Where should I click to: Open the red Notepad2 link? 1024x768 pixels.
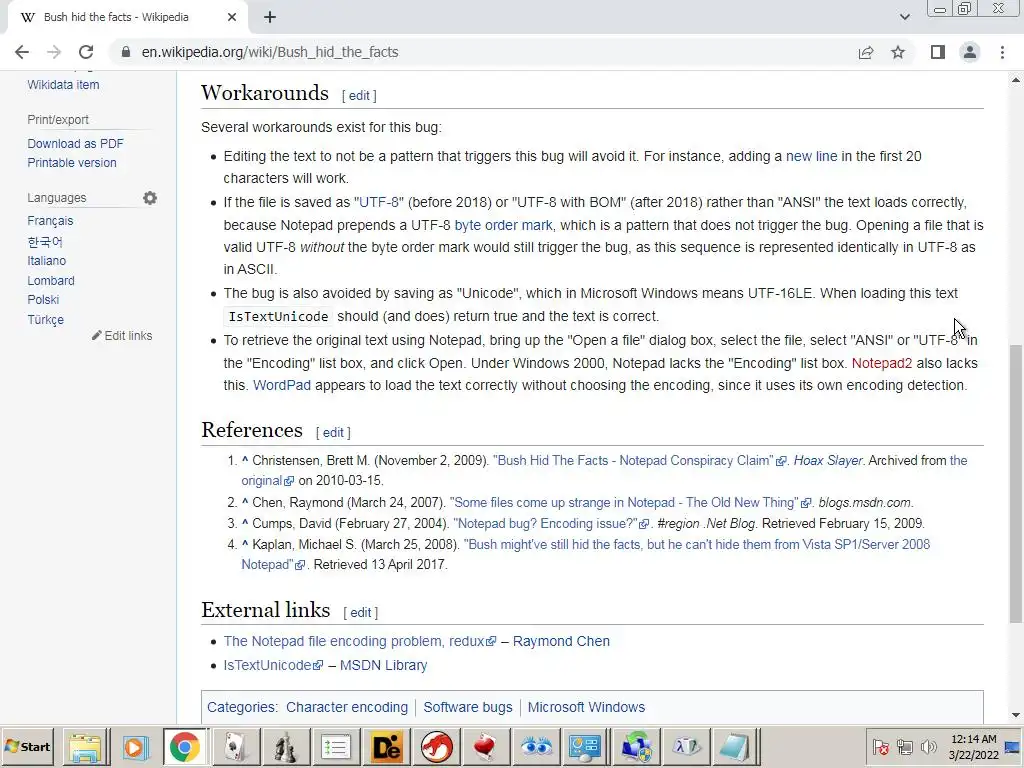(x=882, y=363)
